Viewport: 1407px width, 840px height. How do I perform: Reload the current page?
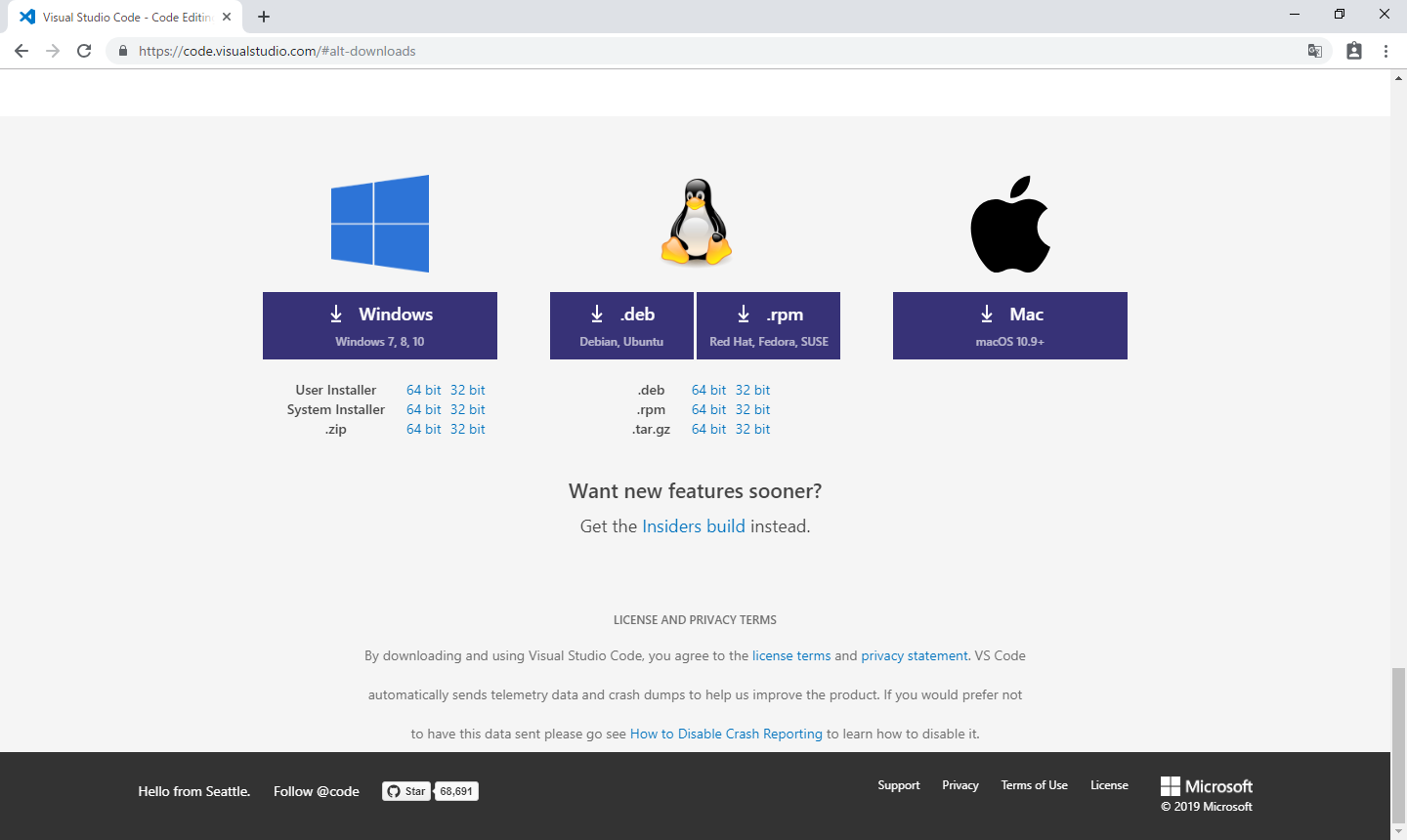tap(84, 51)
